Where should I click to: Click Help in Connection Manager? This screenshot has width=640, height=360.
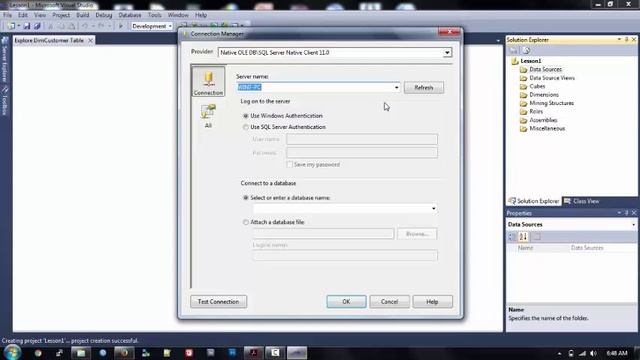click(432, 302)
